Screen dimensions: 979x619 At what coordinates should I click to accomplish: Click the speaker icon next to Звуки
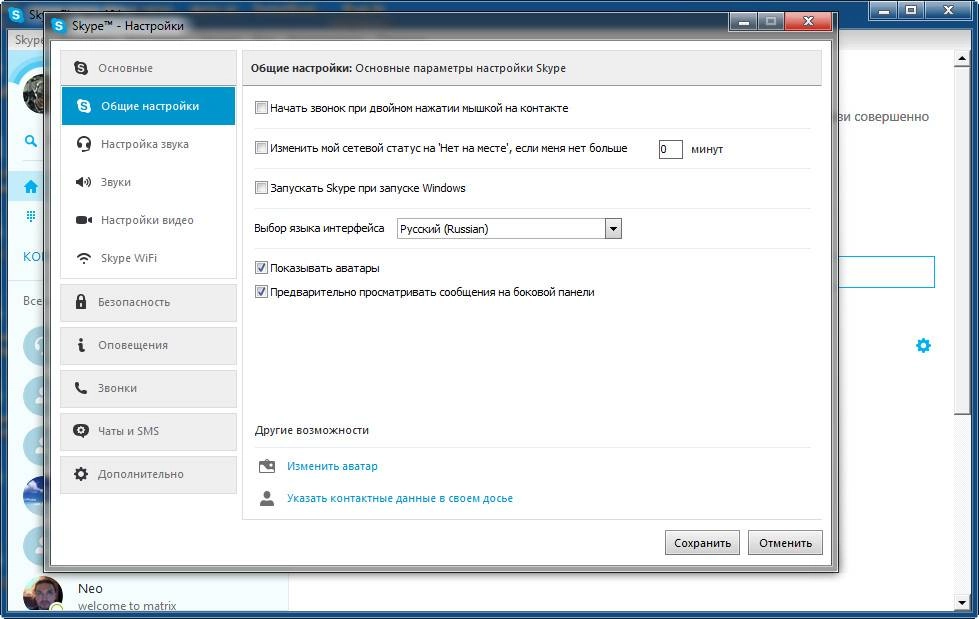coord(84,182)
